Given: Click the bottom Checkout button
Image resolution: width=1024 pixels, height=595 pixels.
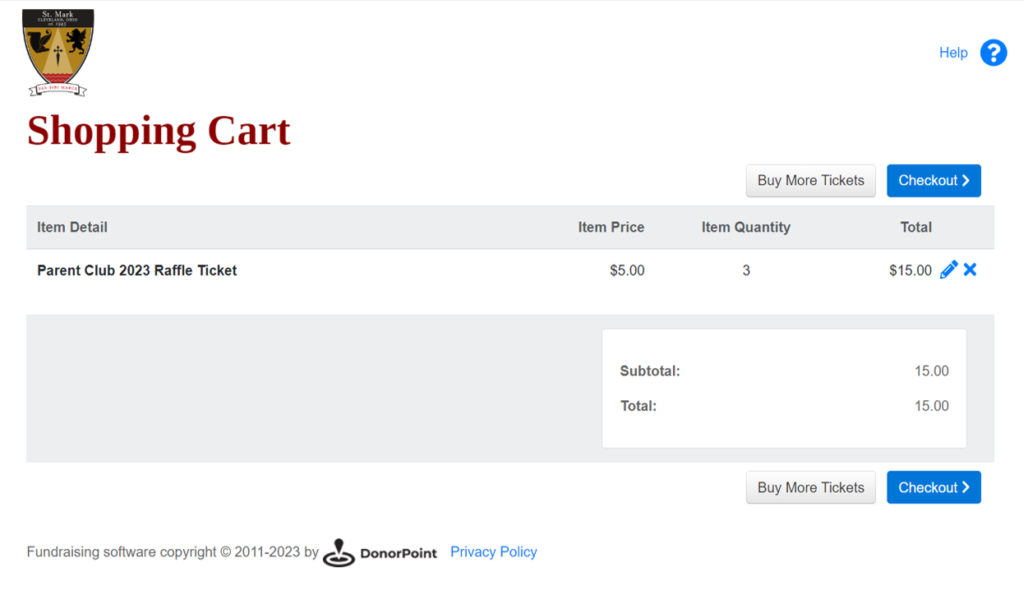Looking at the screenshot, I should coord(933,487).
